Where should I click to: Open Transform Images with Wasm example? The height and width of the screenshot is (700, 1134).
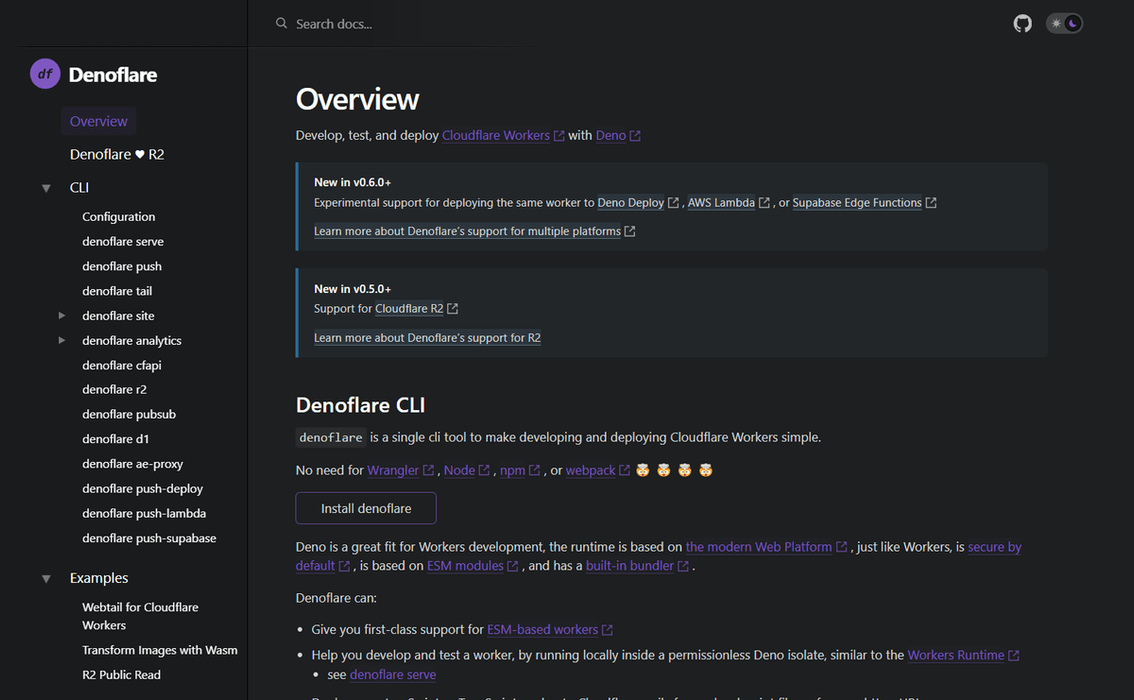pos(160,650)
